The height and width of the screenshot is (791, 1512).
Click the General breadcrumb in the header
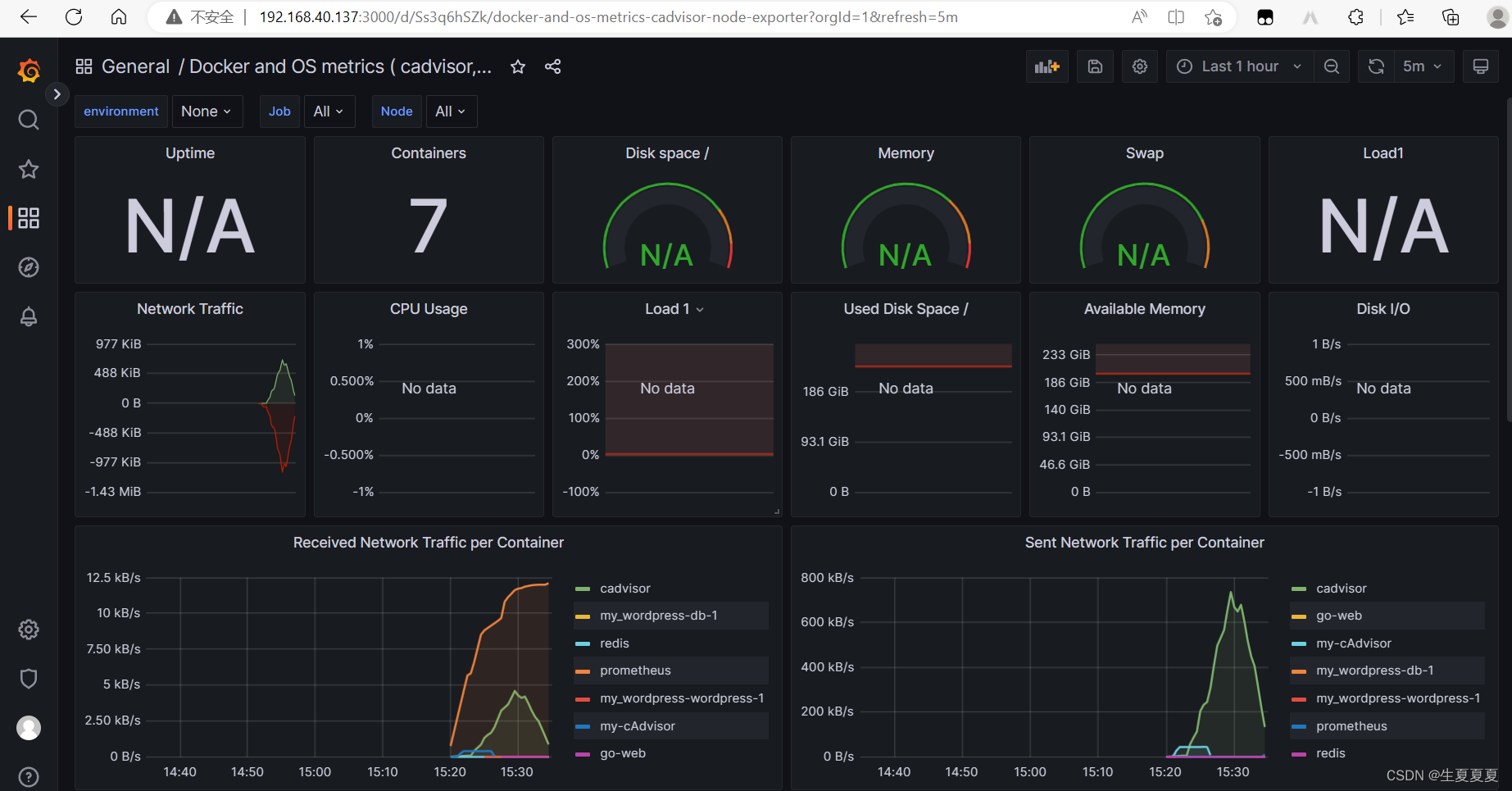(135, 66)
